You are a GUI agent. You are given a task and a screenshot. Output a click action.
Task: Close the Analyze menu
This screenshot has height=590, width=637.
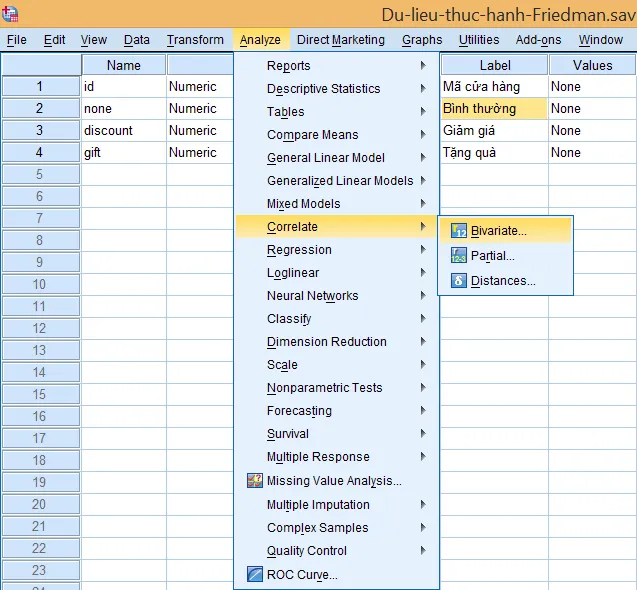point(260,40)
